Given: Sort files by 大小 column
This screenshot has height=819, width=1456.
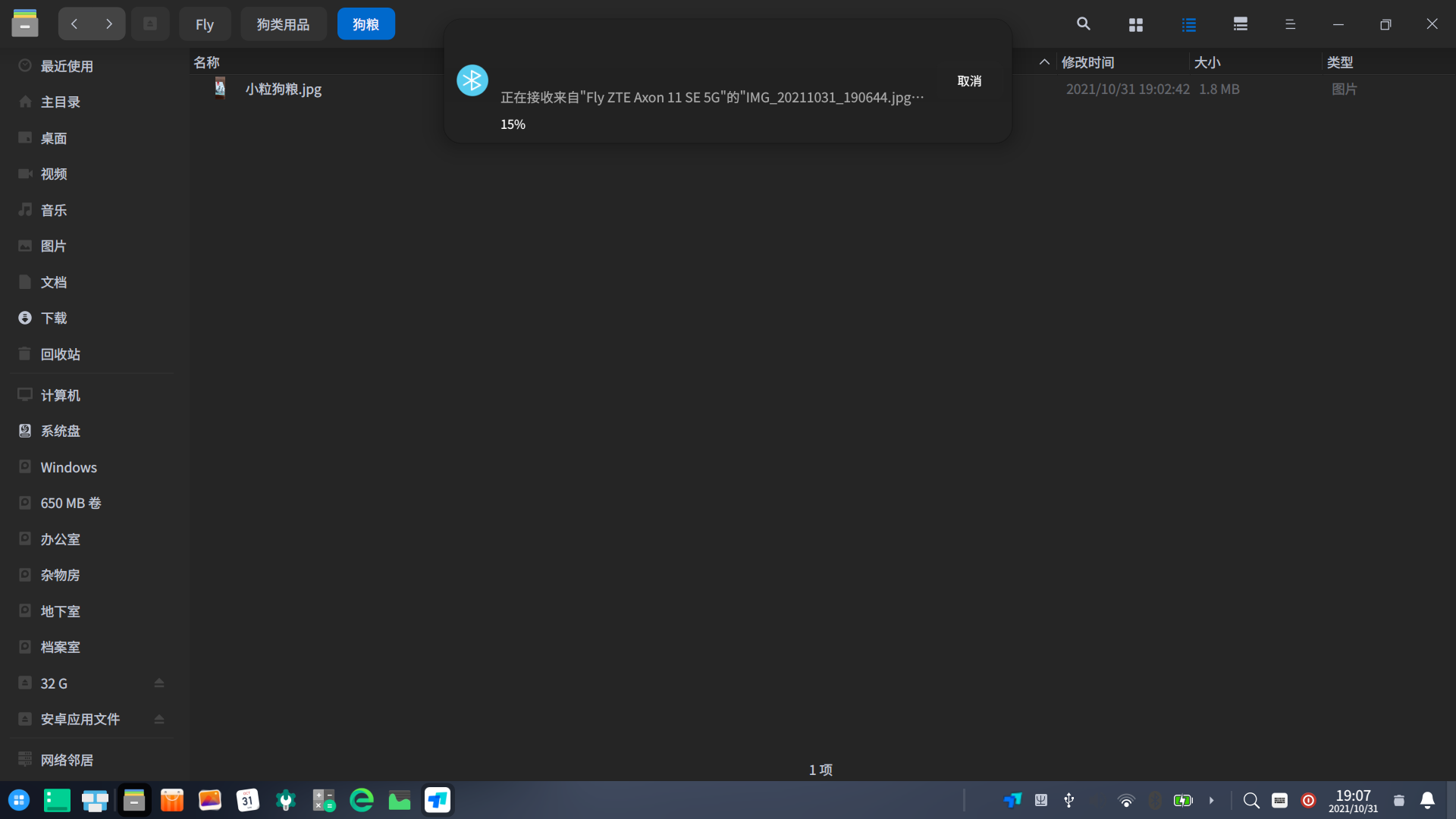Looking at the screenshot, I should click(x=1207, y=62).
